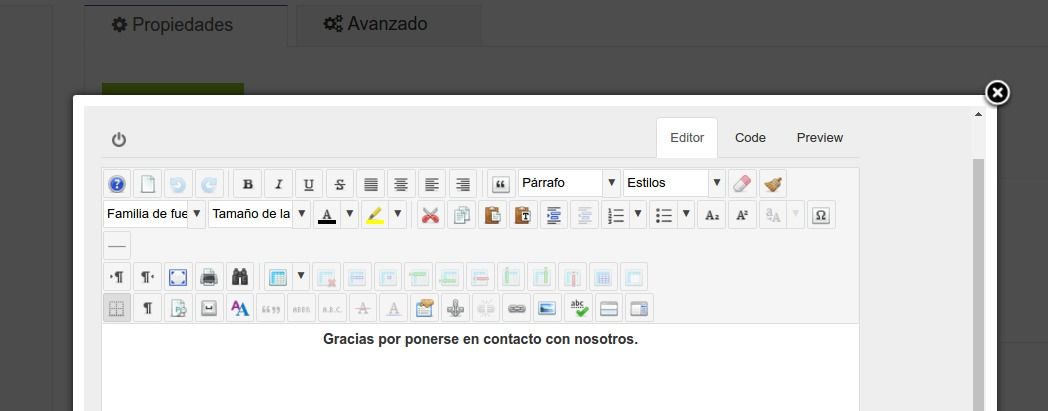Viewport: 1048px width, 411px height.
Task: Insert pagebreak icon
Action: pos(609,307)
